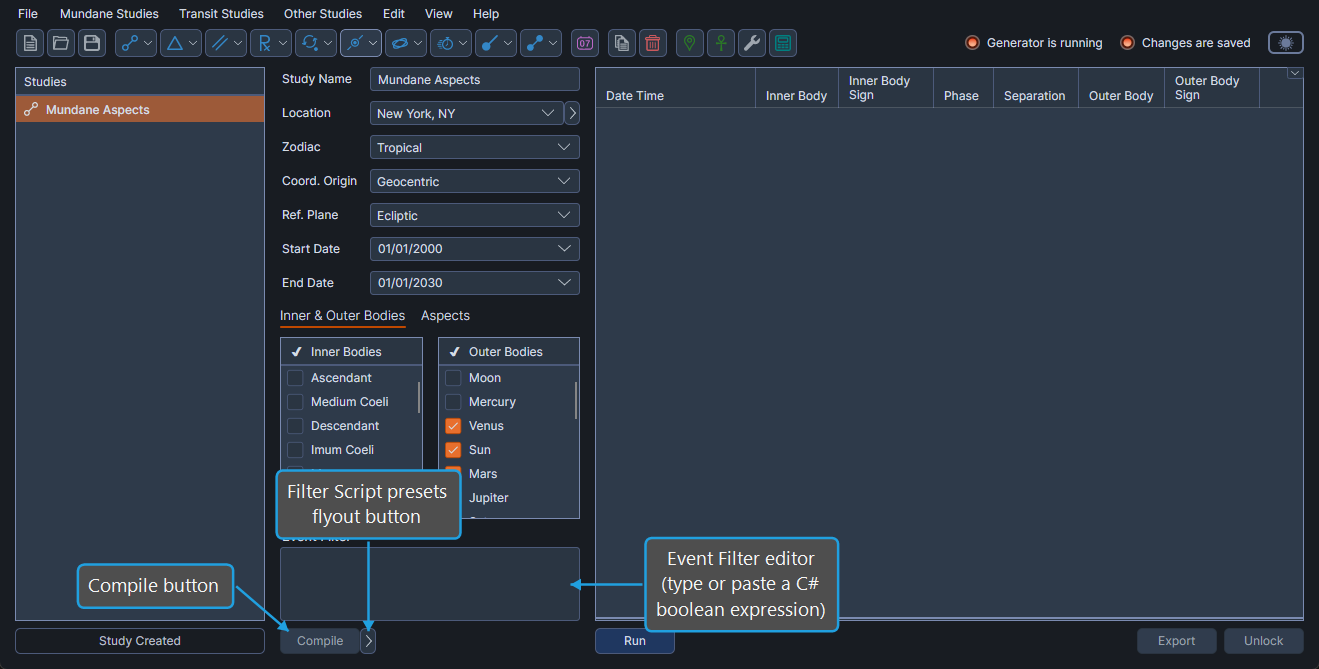Check the Mercury outer body checkbox
The image size is (1319, 669).
[x=453, y=402]
